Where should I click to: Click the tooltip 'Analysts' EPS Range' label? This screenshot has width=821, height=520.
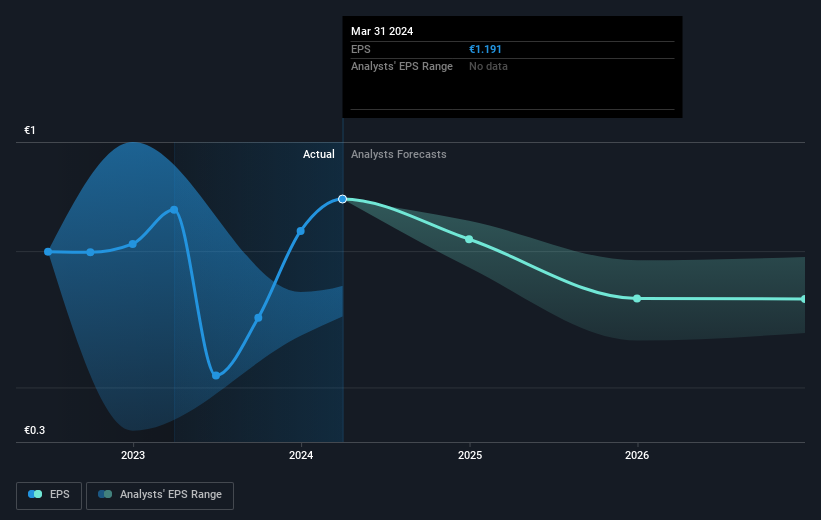402,67
